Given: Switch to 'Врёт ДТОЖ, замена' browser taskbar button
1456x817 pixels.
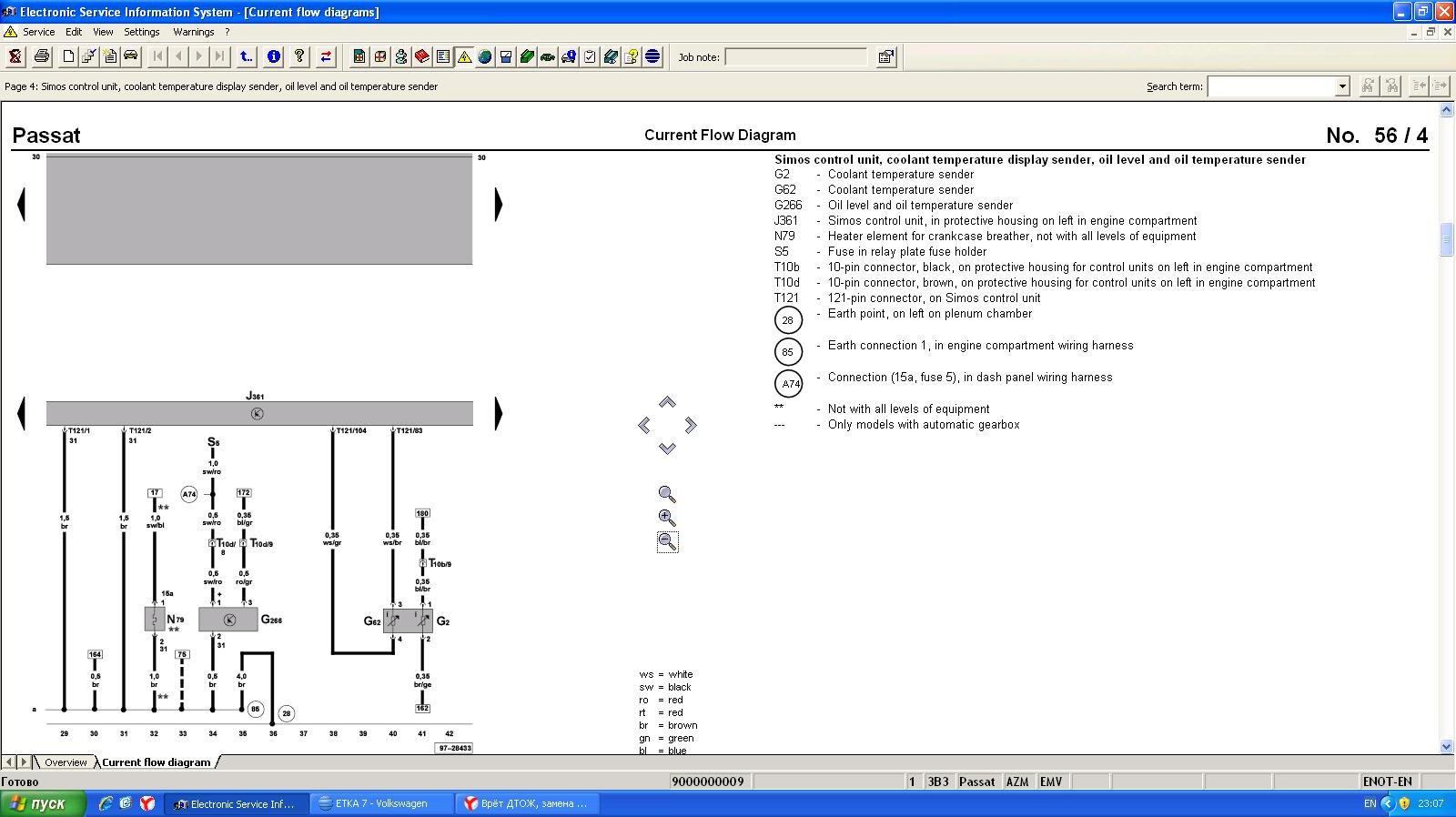Looking at the screenshot, I should pos(528,803).
